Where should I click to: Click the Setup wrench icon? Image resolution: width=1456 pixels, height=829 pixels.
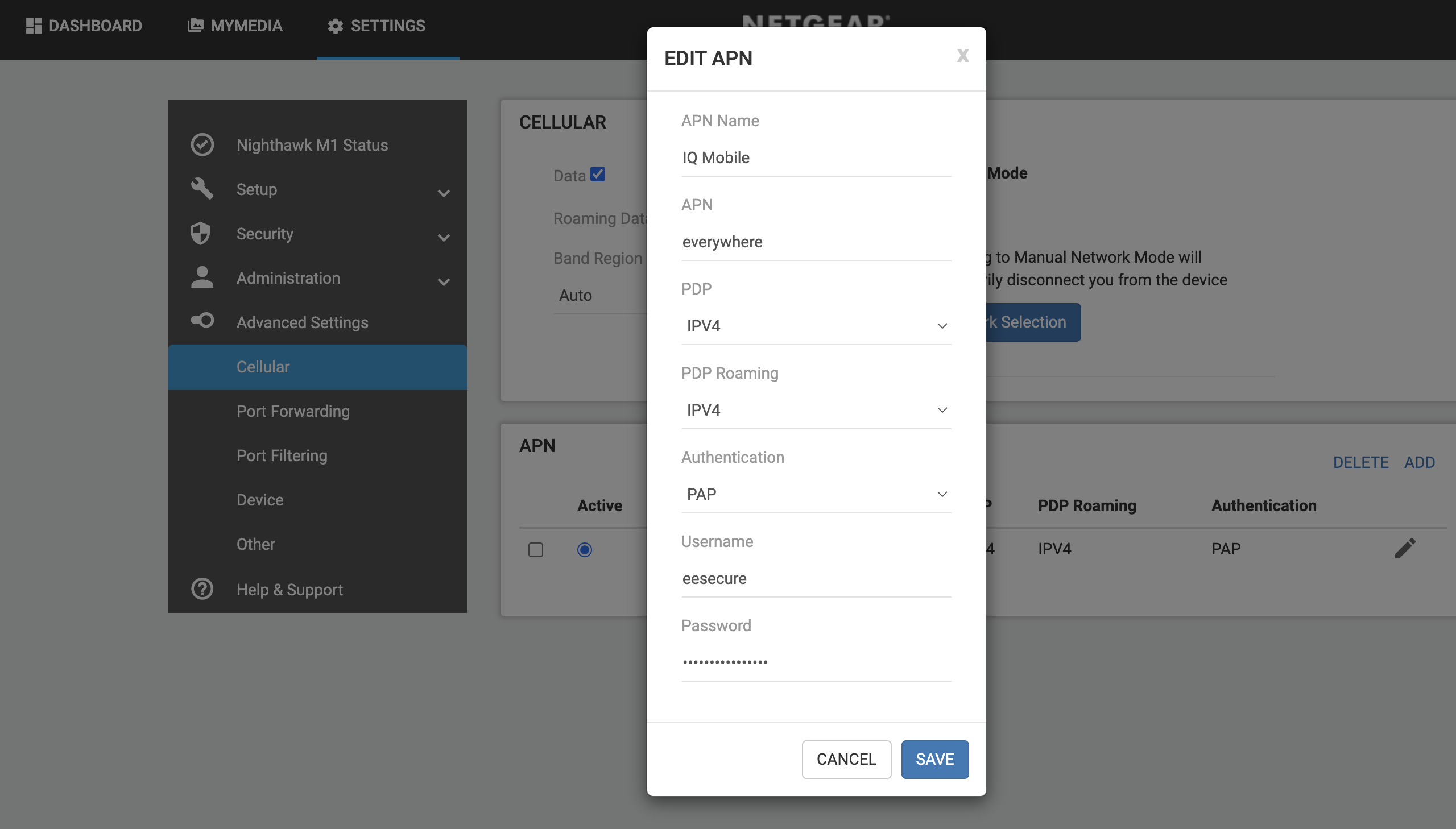tap(202, 189)
